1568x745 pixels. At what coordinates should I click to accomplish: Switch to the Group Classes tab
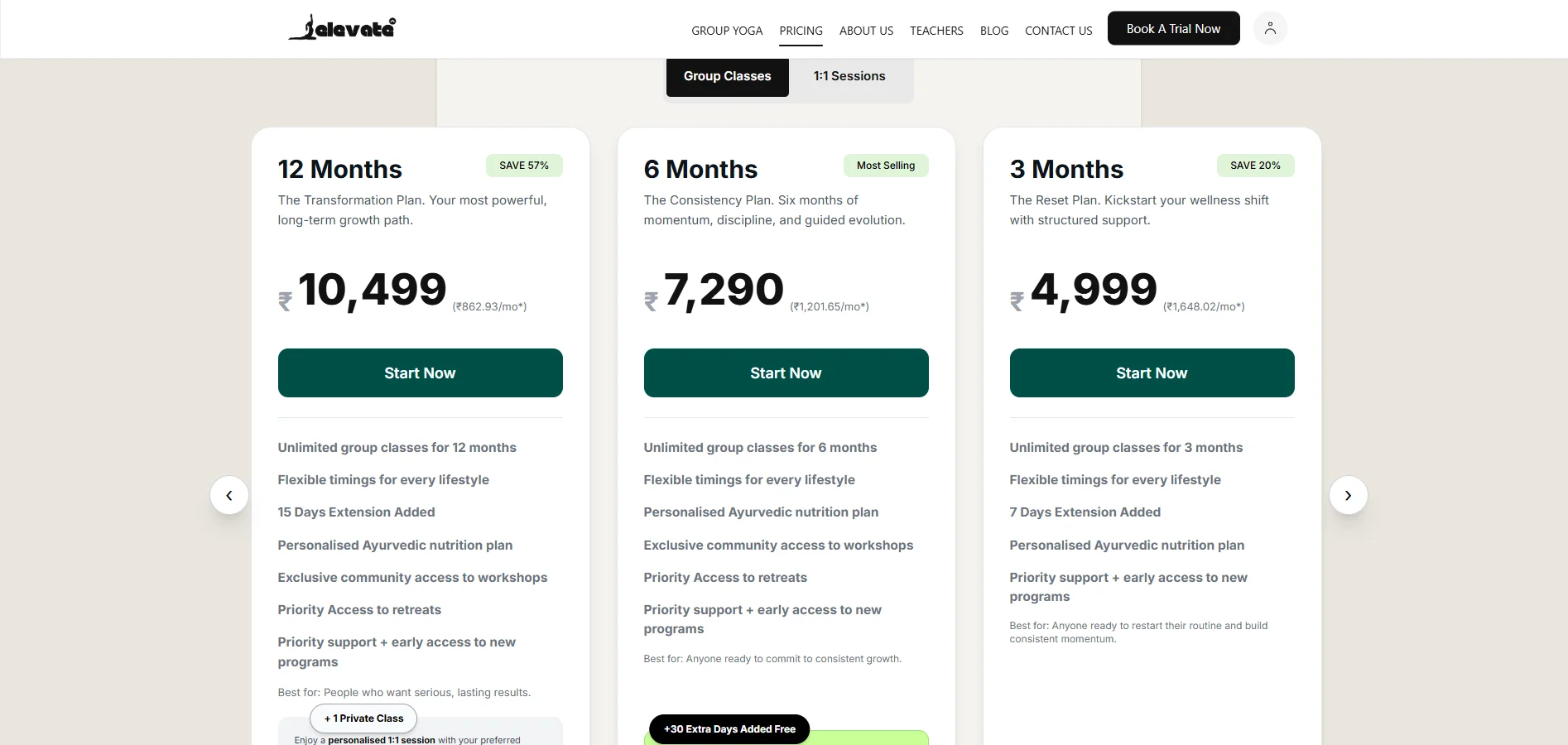[727, 76]
